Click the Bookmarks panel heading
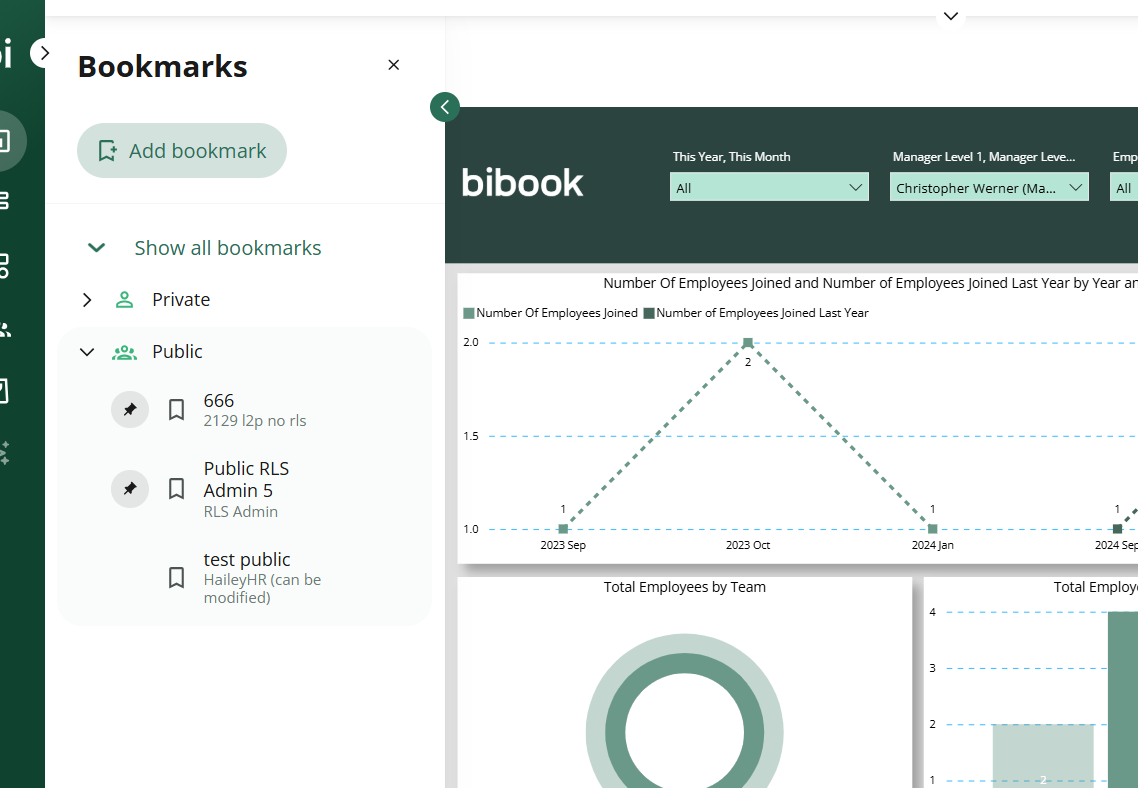Screen dimensions: 1138x788 [163, 66]
